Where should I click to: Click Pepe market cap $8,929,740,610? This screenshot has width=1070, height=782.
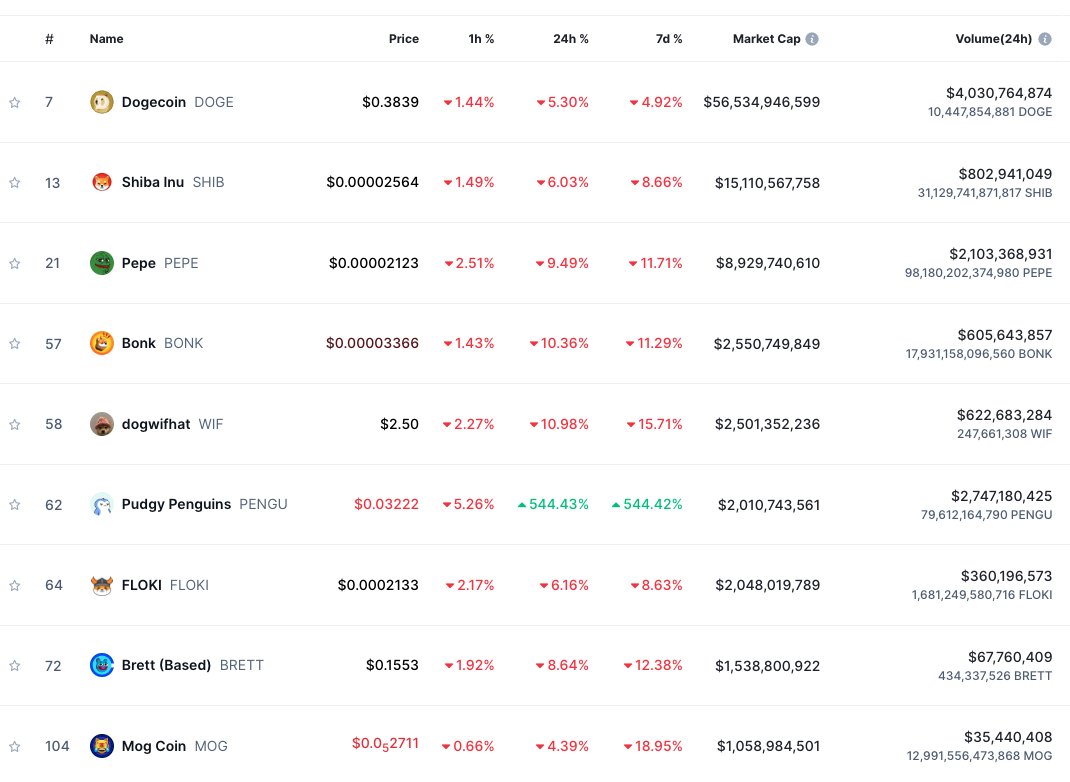pyautogui.click(x=768, y=263)
